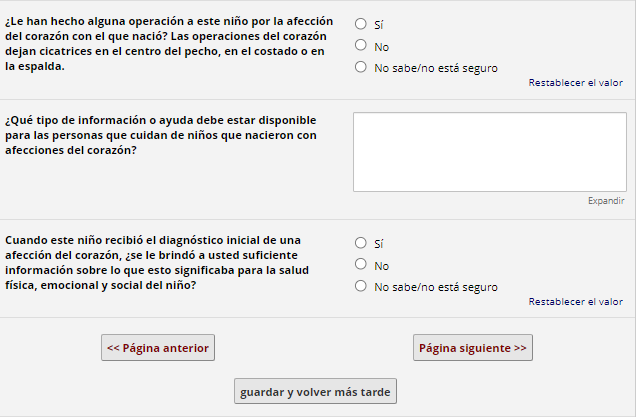Click the heart operation question text
The image size is (636, 417).
[x=167, y=44]
